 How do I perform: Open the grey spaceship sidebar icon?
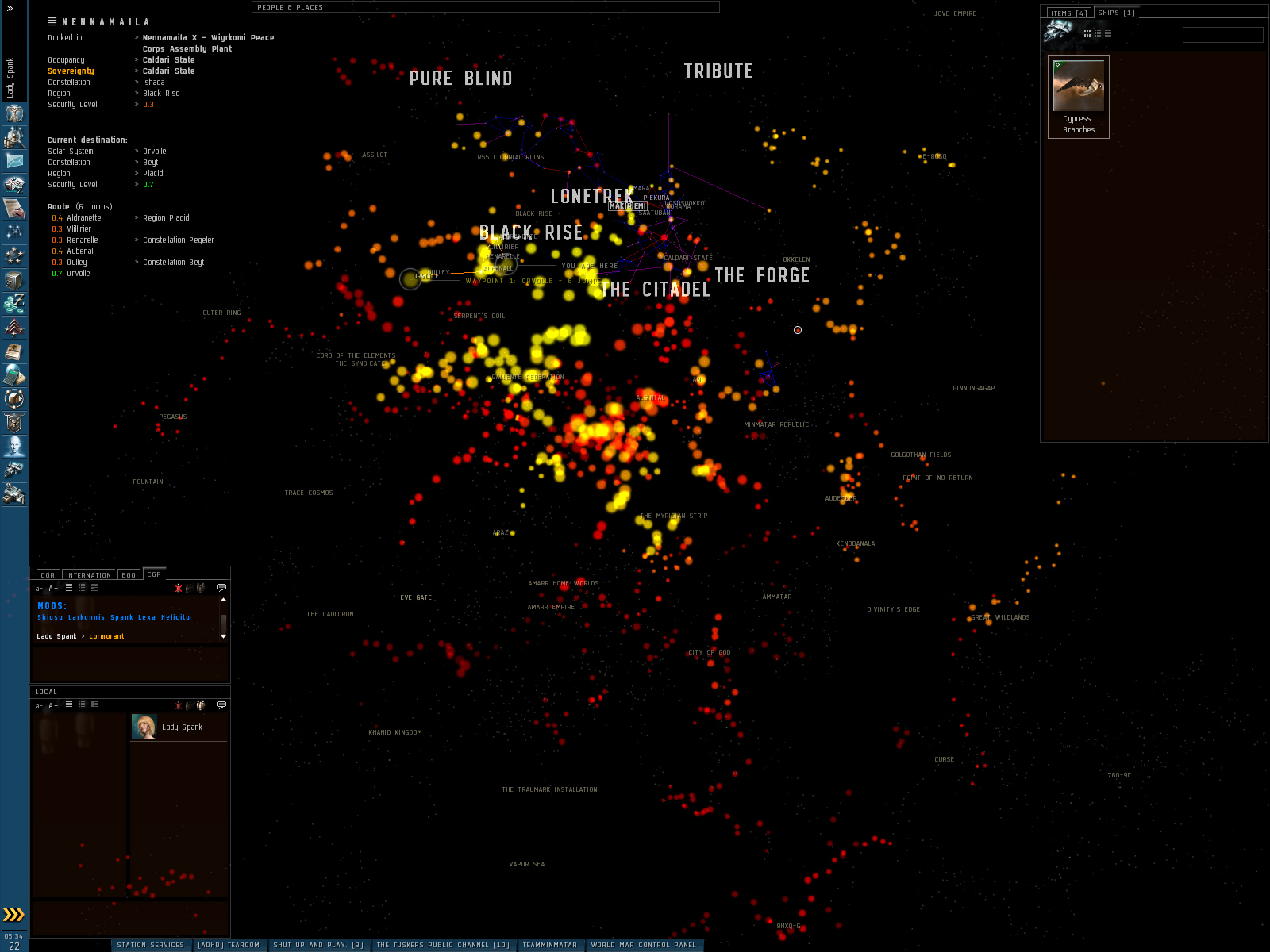point(14,470)
